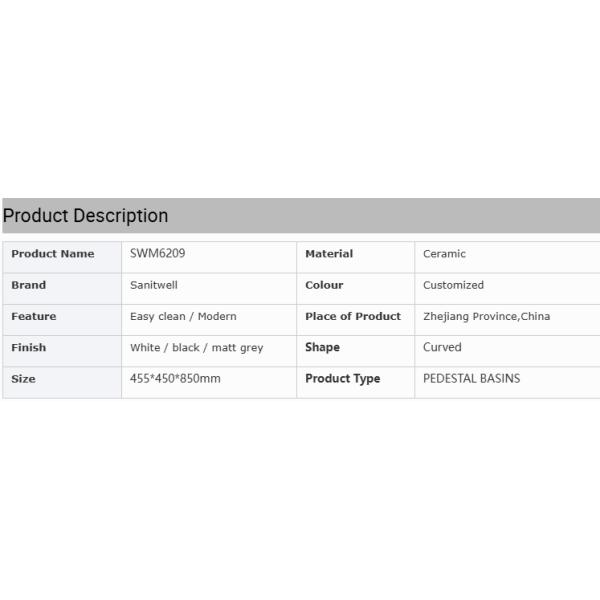Select the Size label cell
The height and width of the screenshot is (600, 600).
coord(23,379)
